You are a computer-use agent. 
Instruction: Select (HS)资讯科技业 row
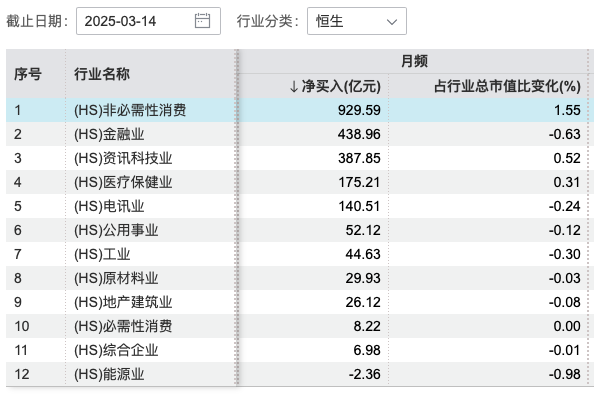(x=297, y=158)
